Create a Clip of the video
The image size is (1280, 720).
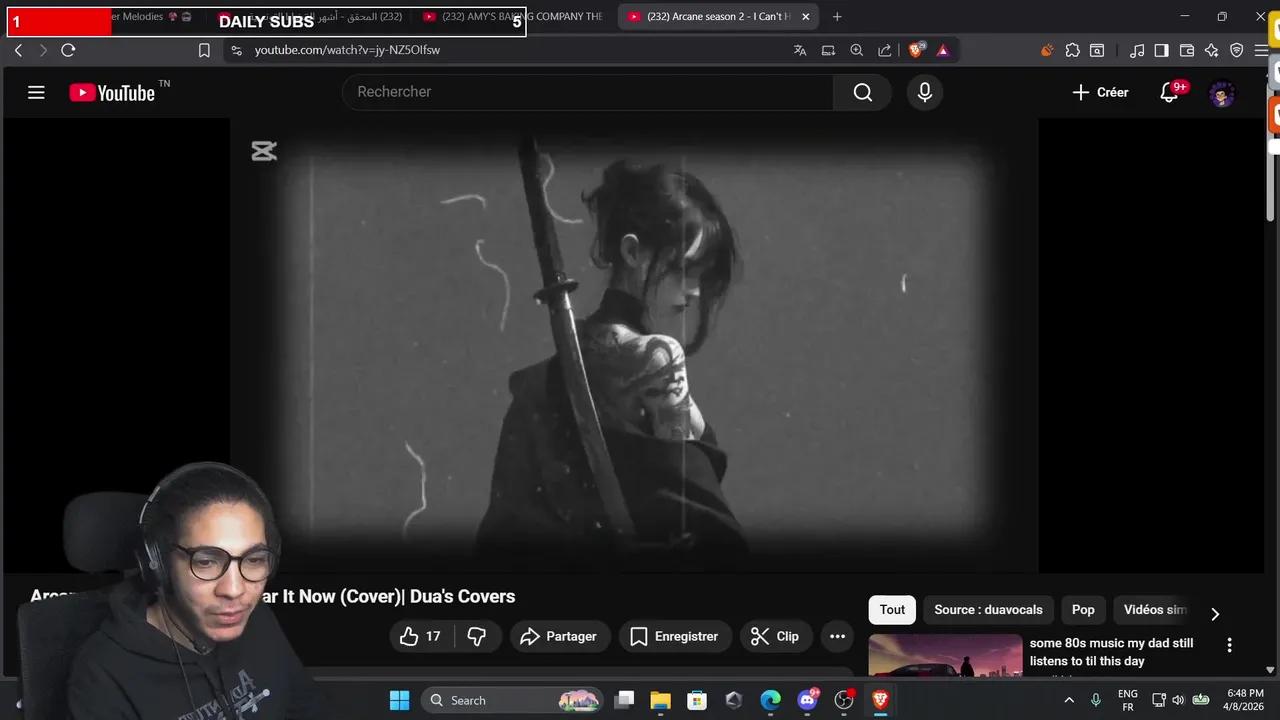pos(775,636)
